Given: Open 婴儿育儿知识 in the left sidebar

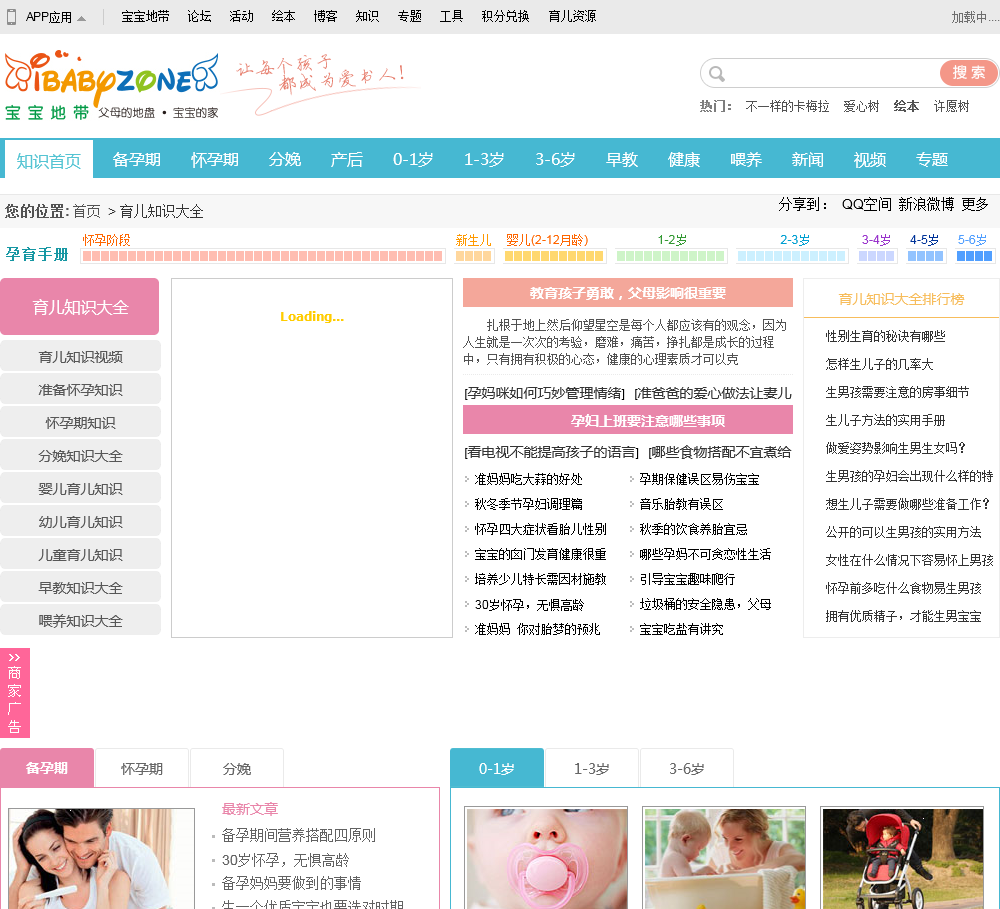Looking at the screenshot, I should coord(80,489).
